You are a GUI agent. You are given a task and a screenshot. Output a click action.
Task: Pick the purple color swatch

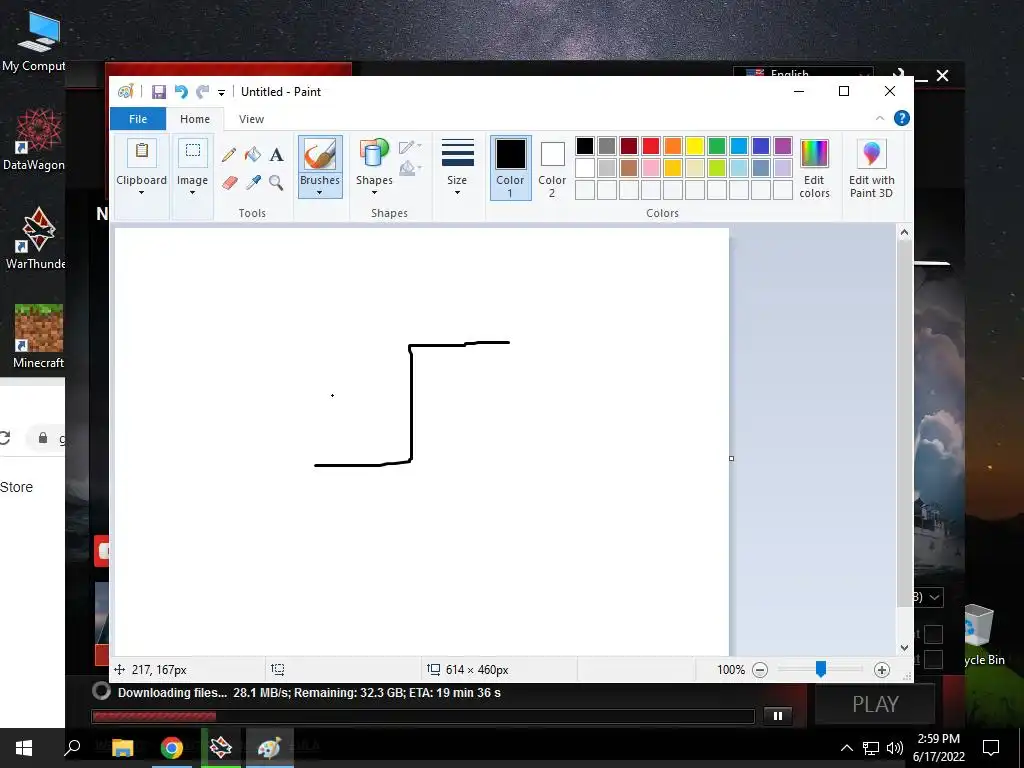coord(783,146)
